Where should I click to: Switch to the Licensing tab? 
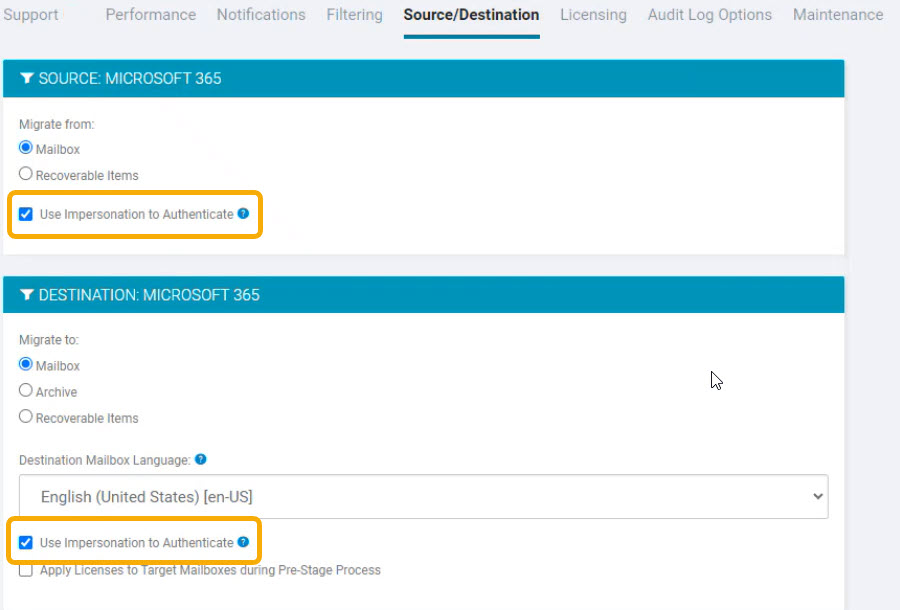pos(592,14)
